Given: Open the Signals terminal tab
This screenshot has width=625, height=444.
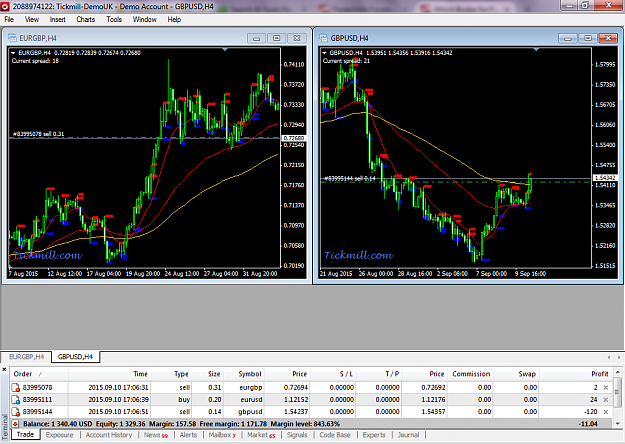Looking at the screenshot, I should click(x=297, y=435).
